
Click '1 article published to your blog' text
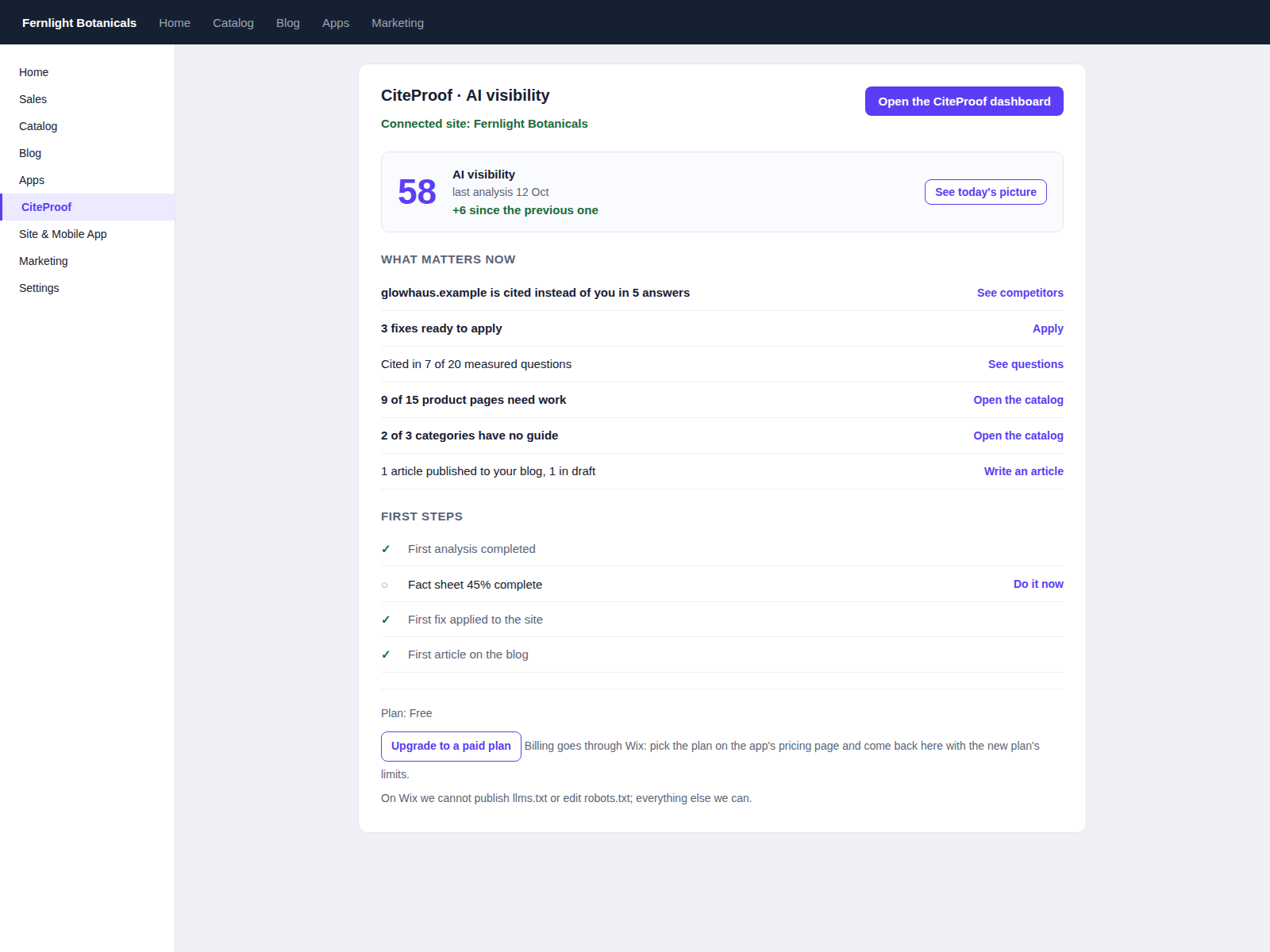point(488,471)
